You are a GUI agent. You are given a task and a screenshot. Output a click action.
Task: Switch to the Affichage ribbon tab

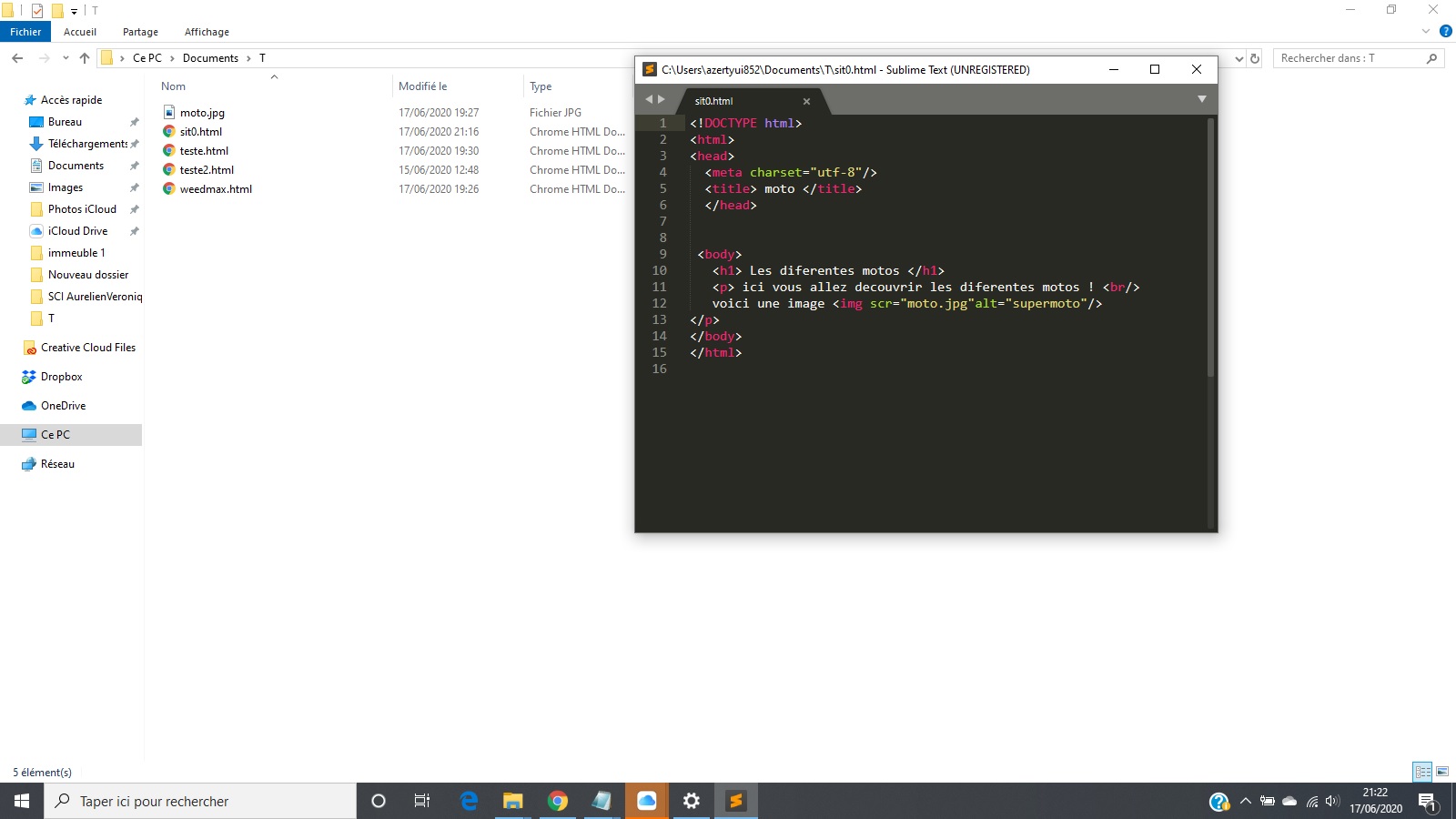207,32
